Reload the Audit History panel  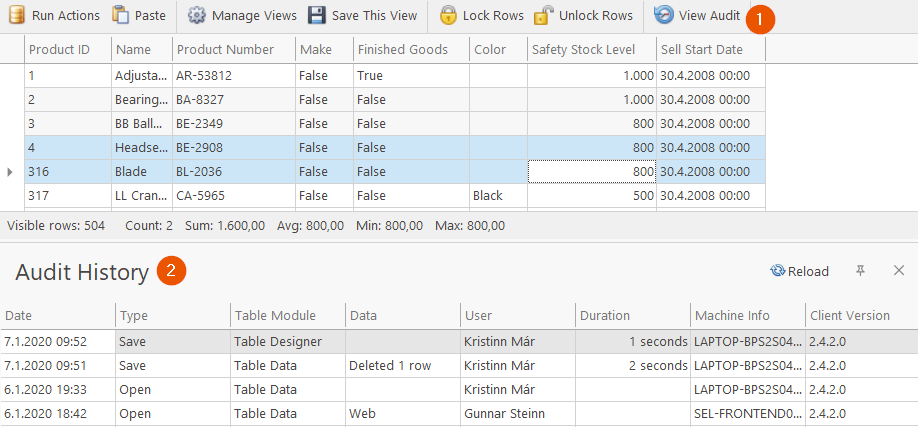(x=800, y=271)
